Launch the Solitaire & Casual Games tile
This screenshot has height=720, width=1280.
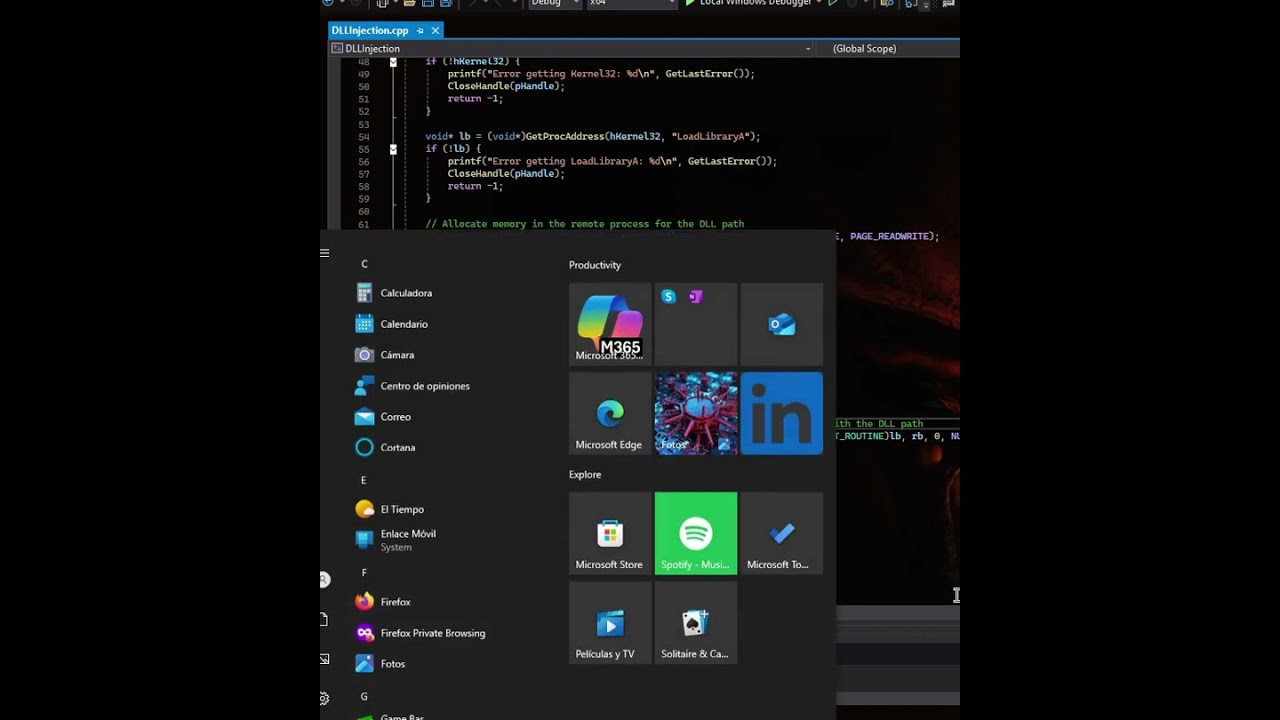[696, 623]
